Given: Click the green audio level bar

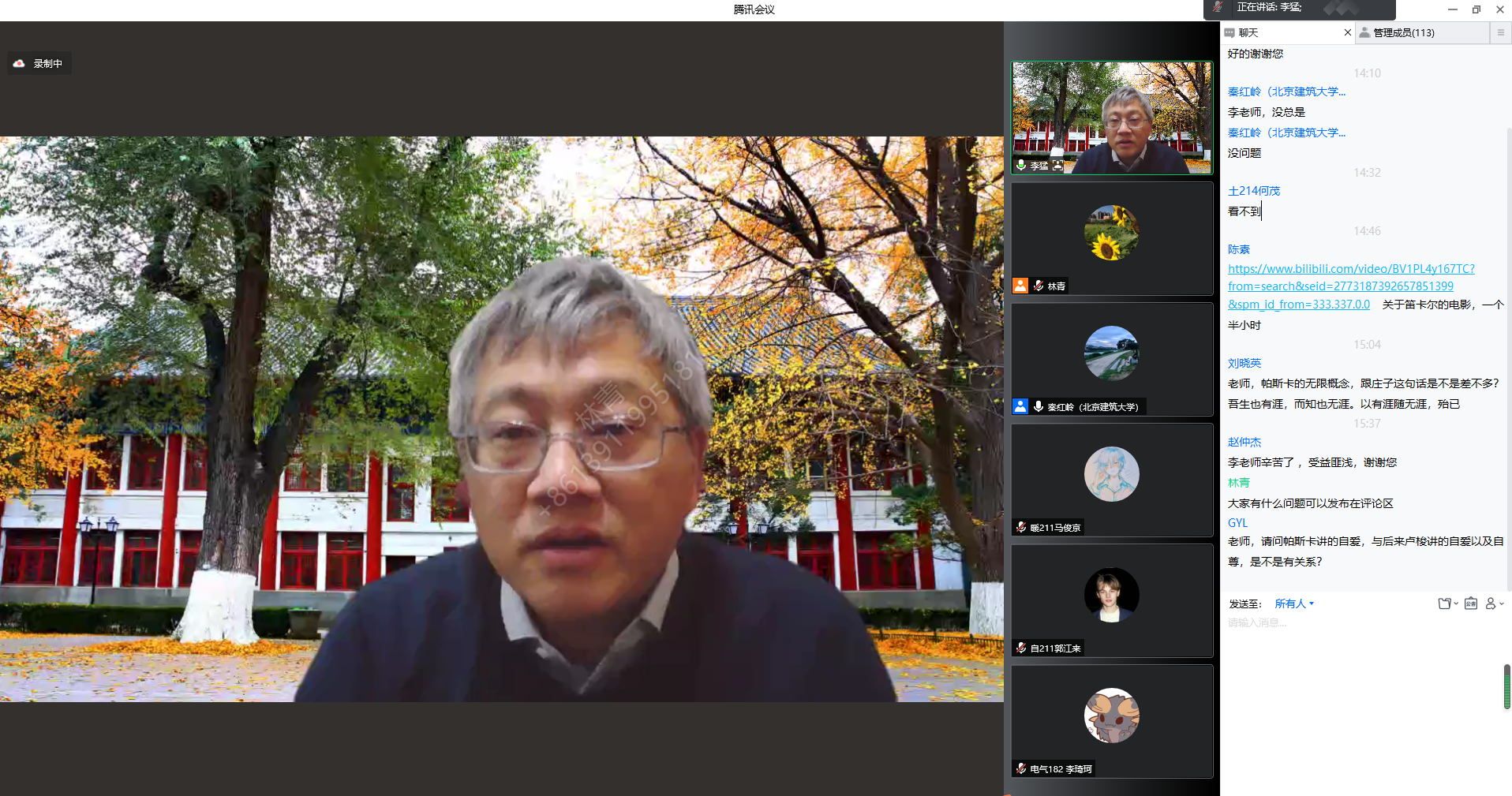Looking at the screenshot, I should tap(1506, 686).
